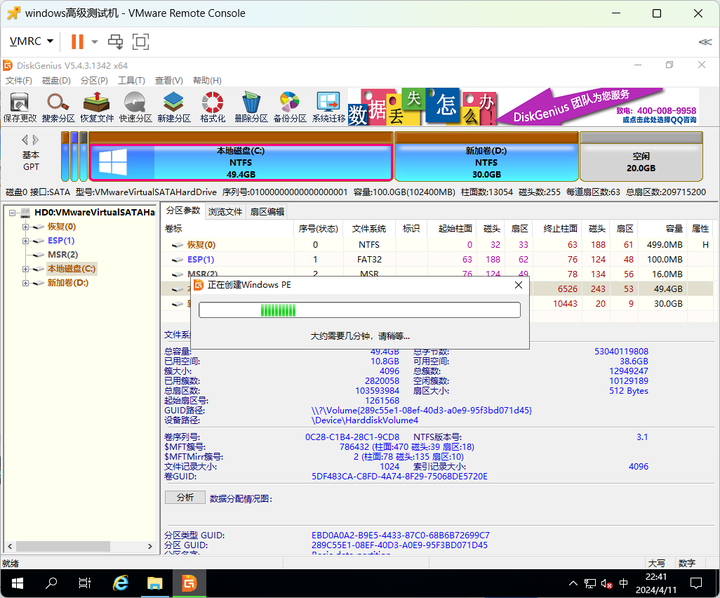Open the power options dropdown arrow

[x=95, y=42]
